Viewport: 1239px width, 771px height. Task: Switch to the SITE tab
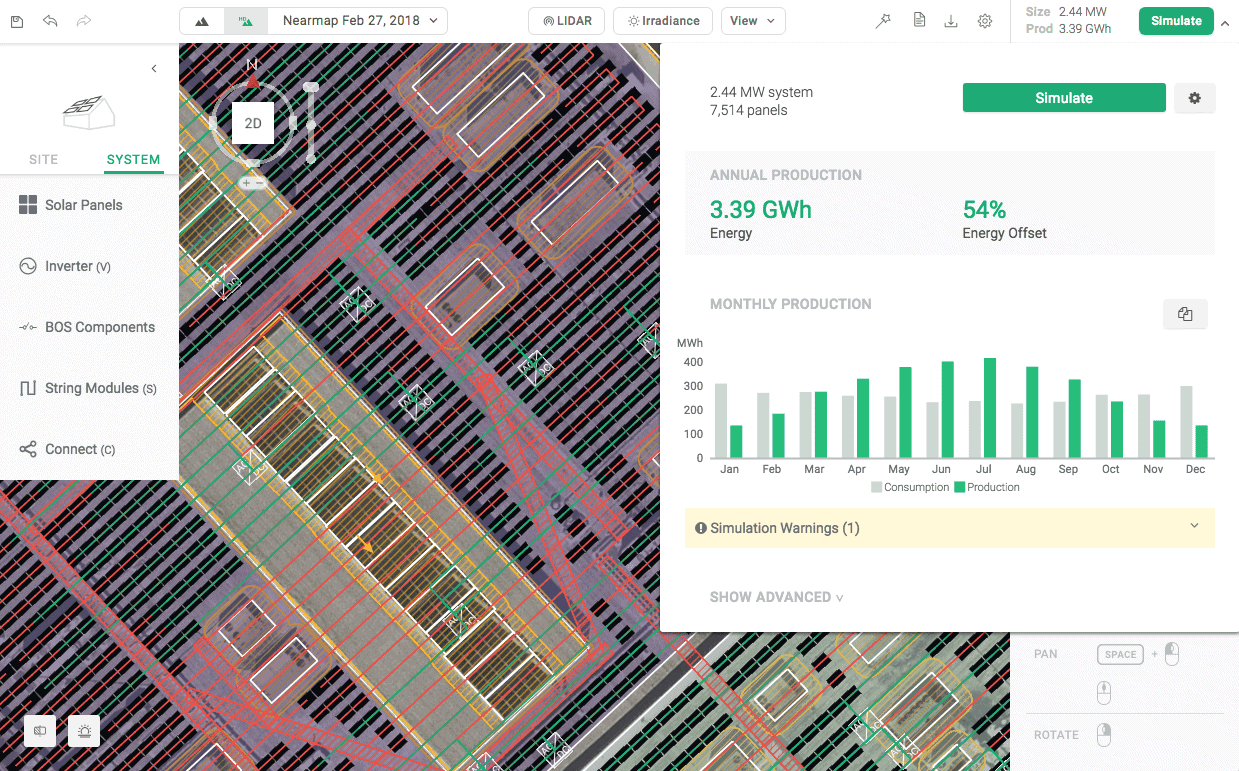click(x=43, y=159)
